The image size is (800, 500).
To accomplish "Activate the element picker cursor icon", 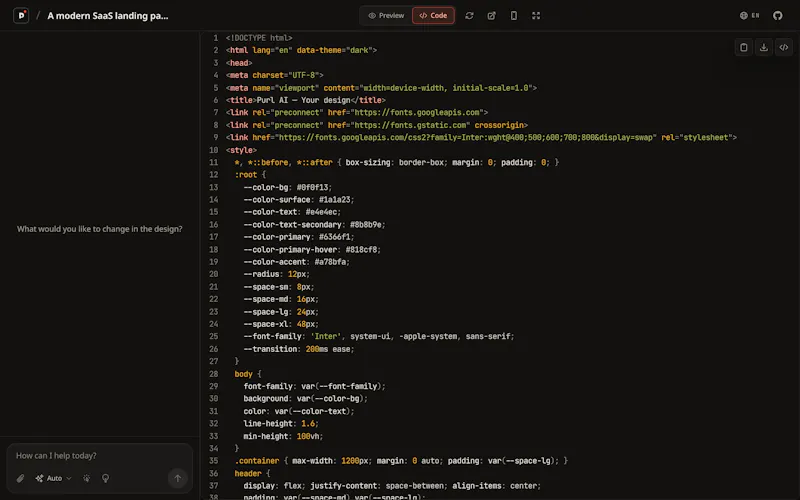I will point(87,479).
